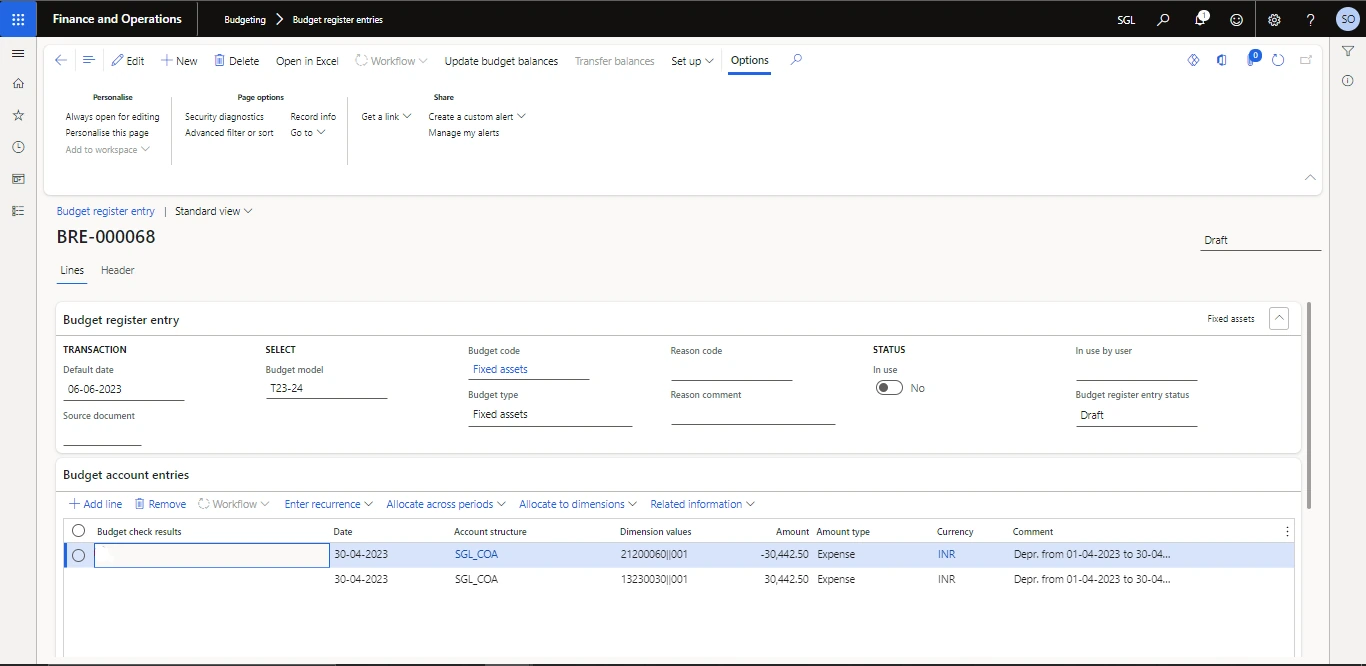Switch to the Lines tab

coord(72,270)
